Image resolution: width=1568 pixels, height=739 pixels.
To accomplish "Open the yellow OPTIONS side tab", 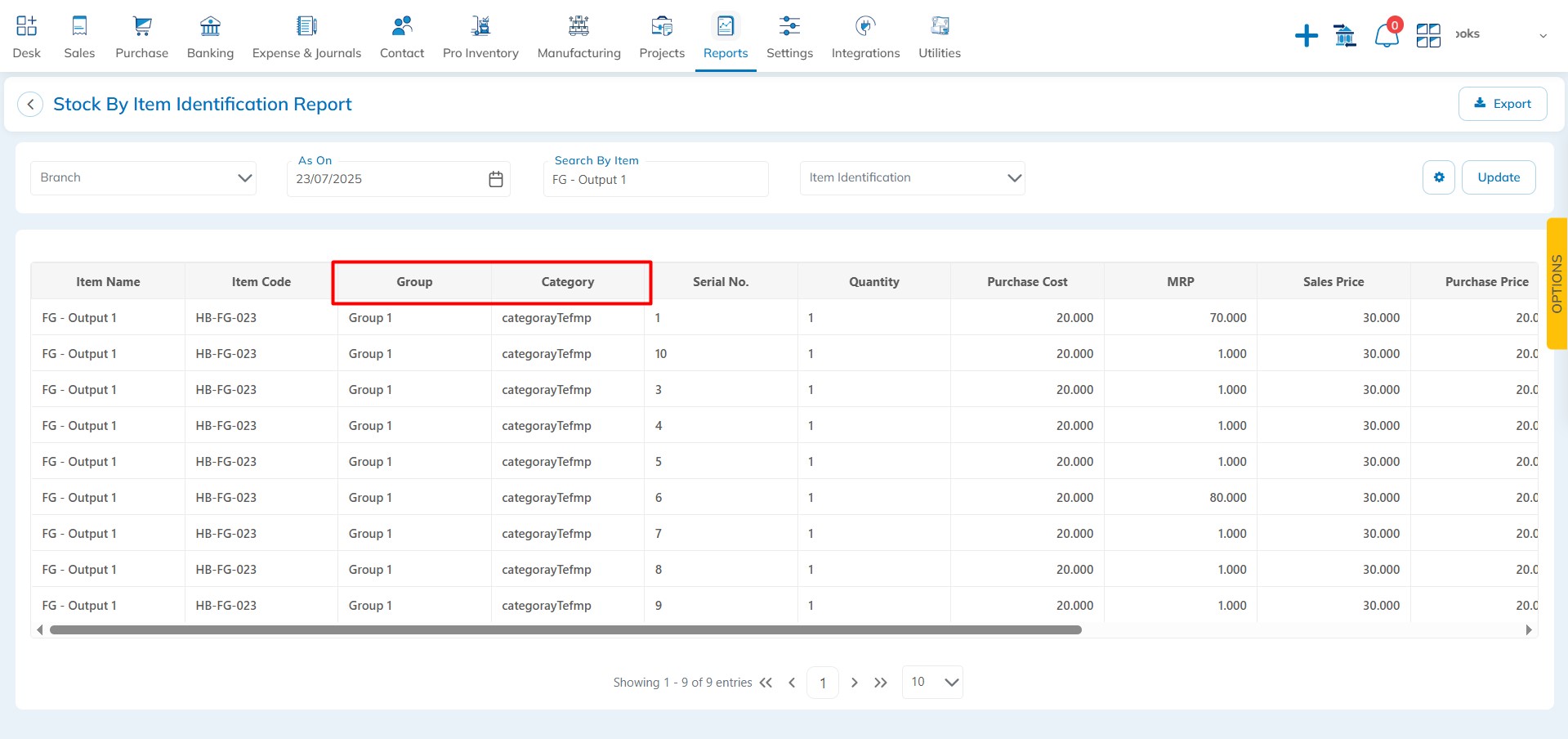I will point(1557,284).
